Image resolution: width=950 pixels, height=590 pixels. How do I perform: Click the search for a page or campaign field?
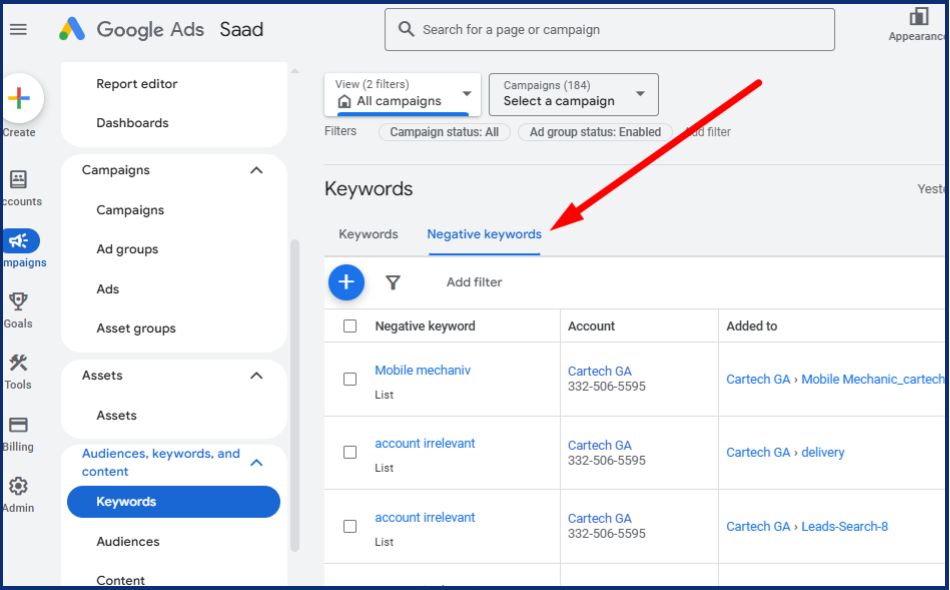tap(610, 29)
